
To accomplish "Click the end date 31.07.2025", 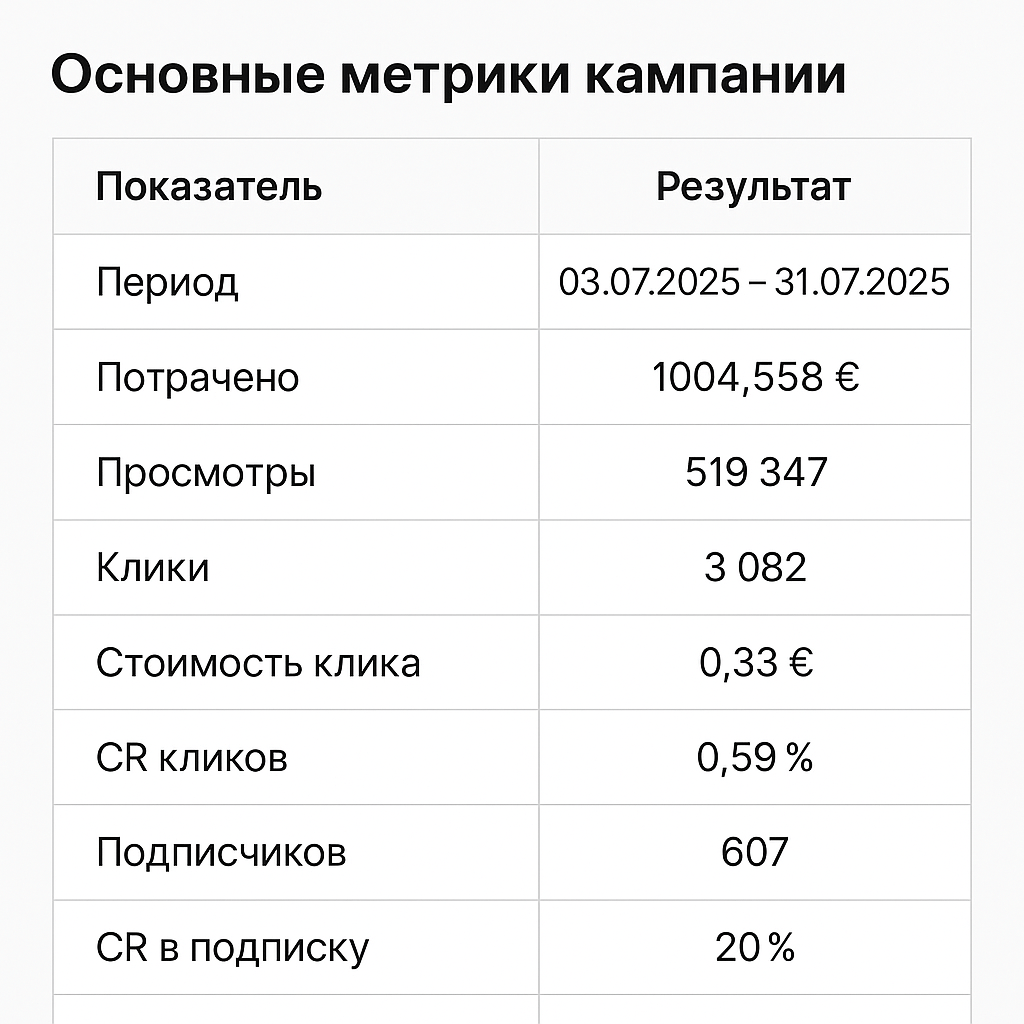I will click(862, 282).
